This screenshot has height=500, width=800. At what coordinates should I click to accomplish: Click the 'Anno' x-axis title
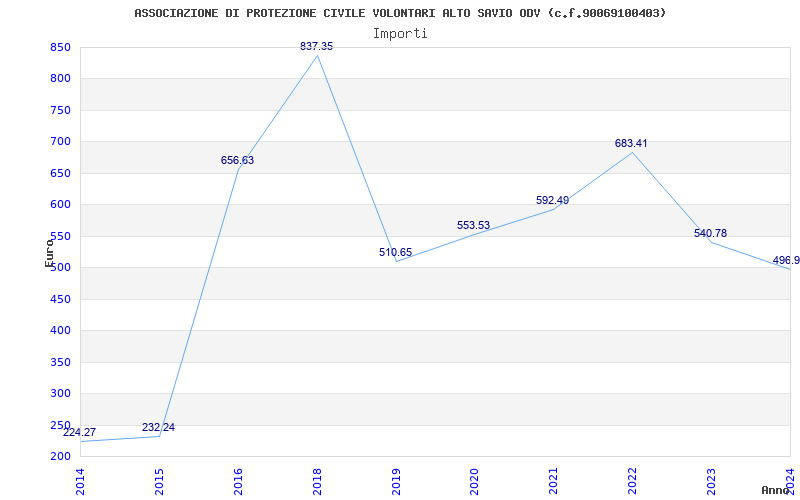[776, 490]
